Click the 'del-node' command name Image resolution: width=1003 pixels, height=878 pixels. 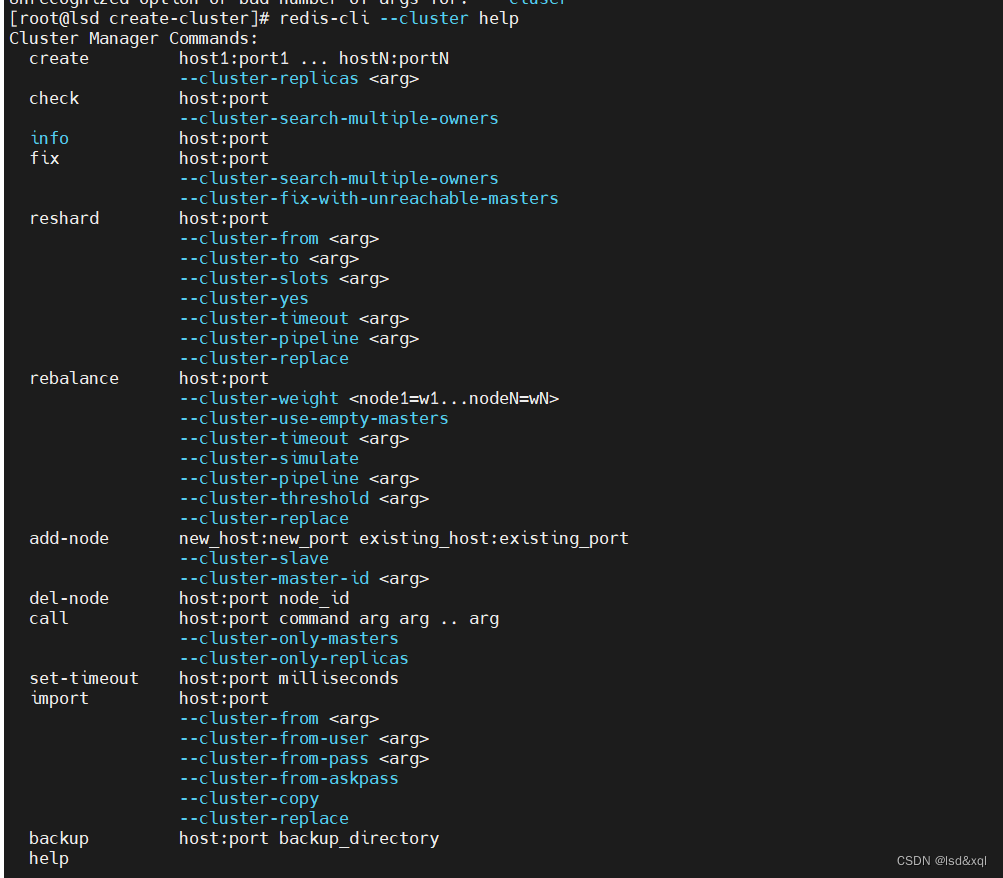[69, 599]
